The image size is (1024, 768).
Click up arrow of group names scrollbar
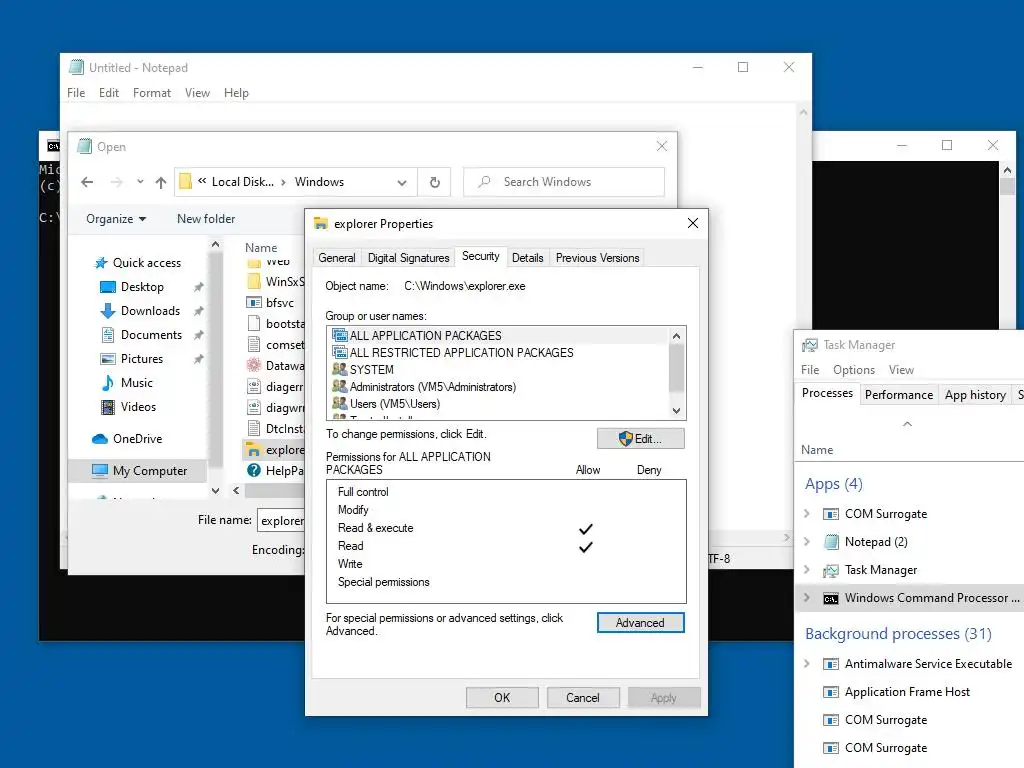(677, 336)
